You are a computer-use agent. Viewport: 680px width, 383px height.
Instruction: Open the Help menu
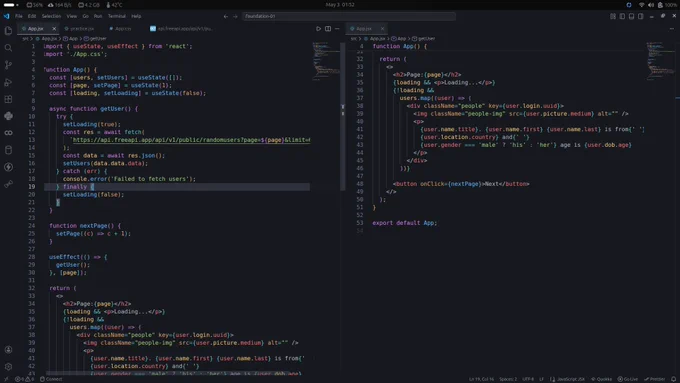click(x=136, y=16)
